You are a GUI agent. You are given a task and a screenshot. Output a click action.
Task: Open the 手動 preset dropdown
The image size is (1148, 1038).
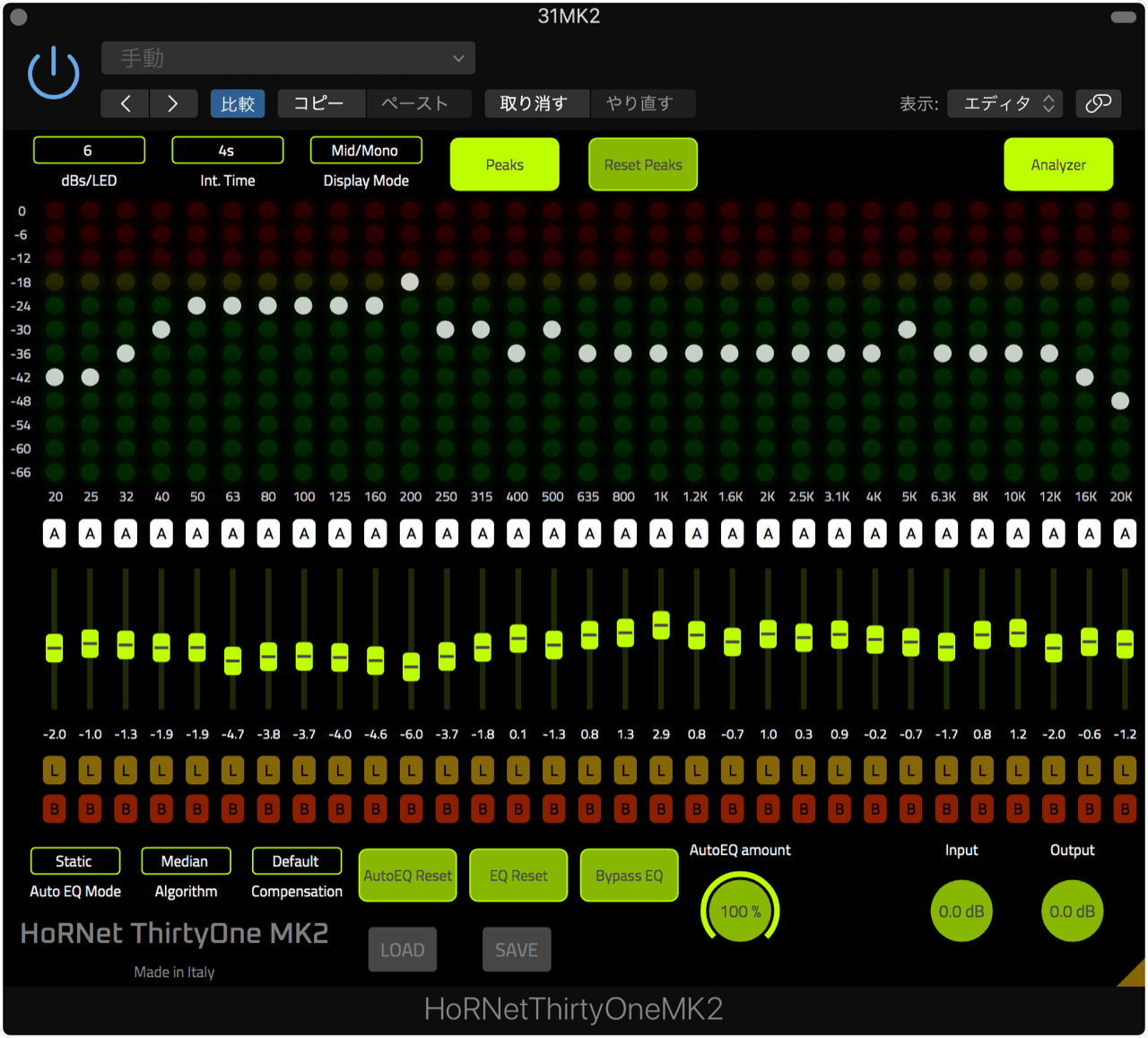(x=288, y=57)
